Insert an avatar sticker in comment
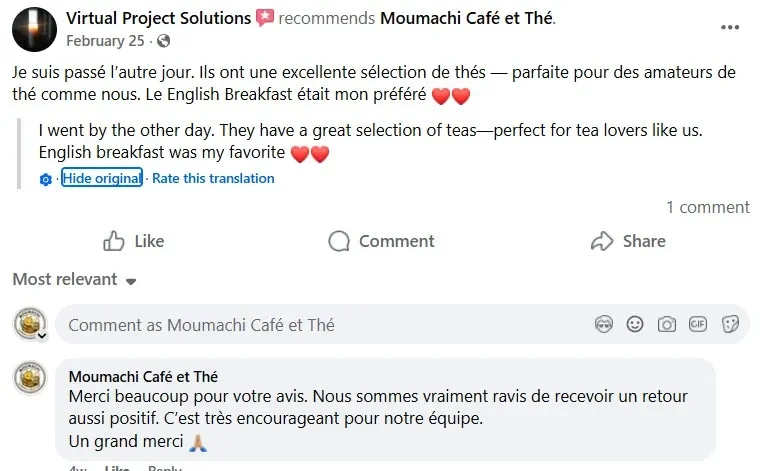Viewport: 760px width, 471px height. tap(603, 325)
